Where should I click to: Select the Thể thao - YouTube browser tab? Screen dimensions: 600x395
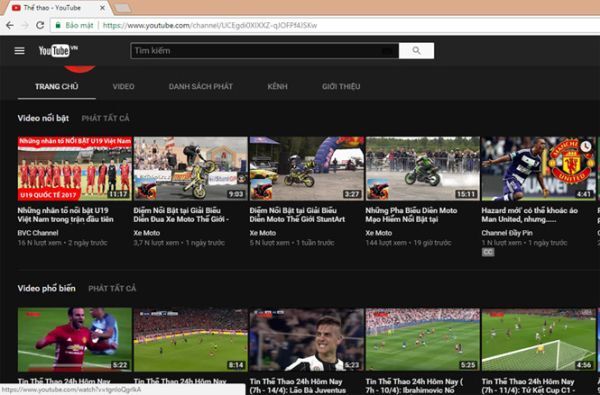tap(57, 8)
